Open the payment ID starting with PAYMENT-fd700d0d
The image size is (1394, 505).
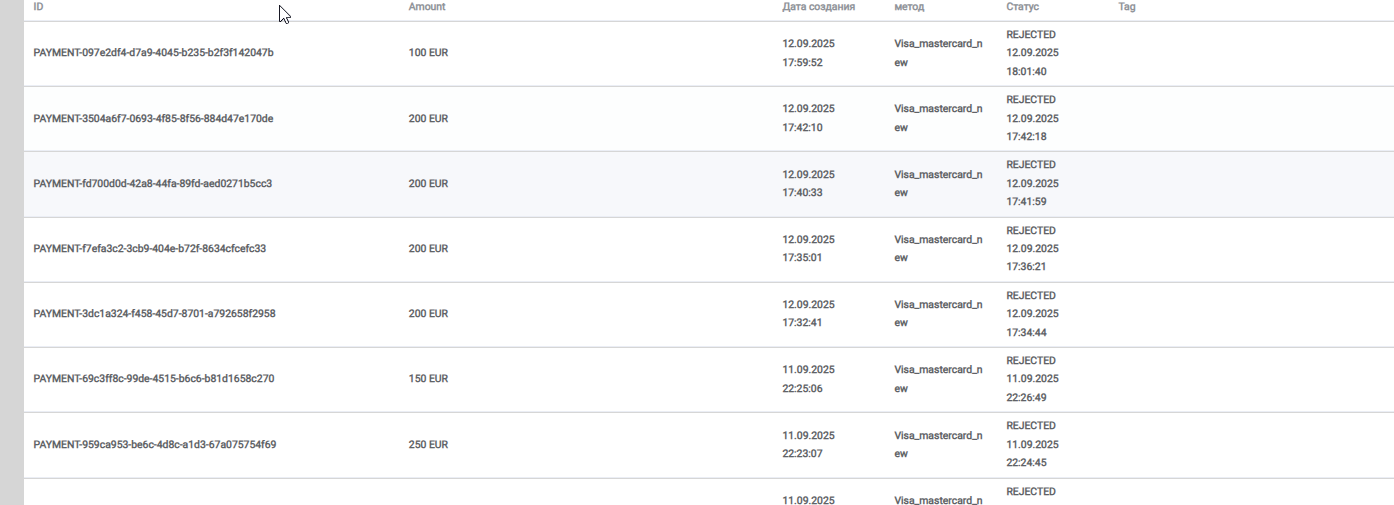152,184
